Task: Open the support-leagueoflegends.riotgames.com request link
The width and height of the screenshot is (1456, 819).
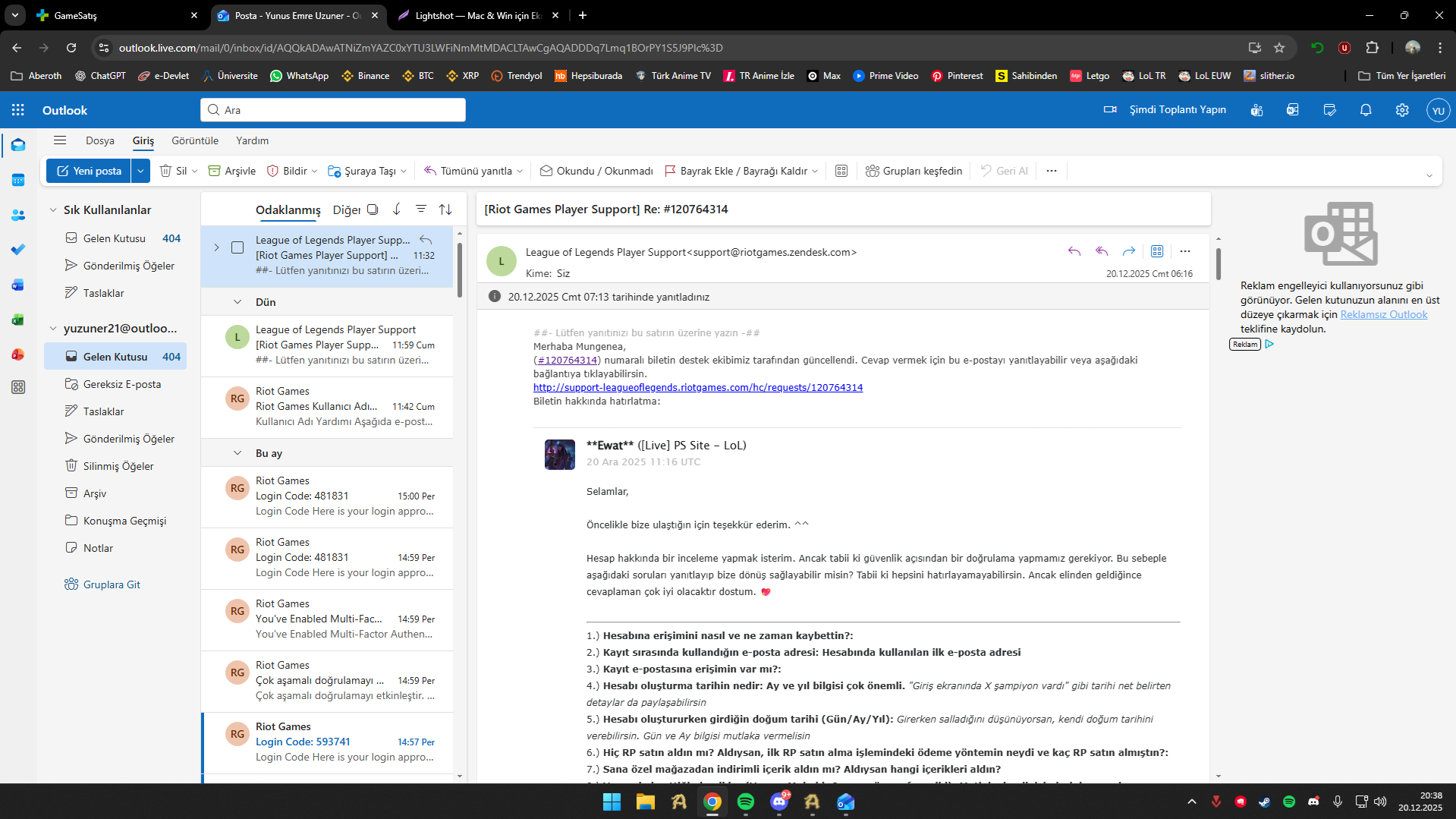Action: click(698, 387)
